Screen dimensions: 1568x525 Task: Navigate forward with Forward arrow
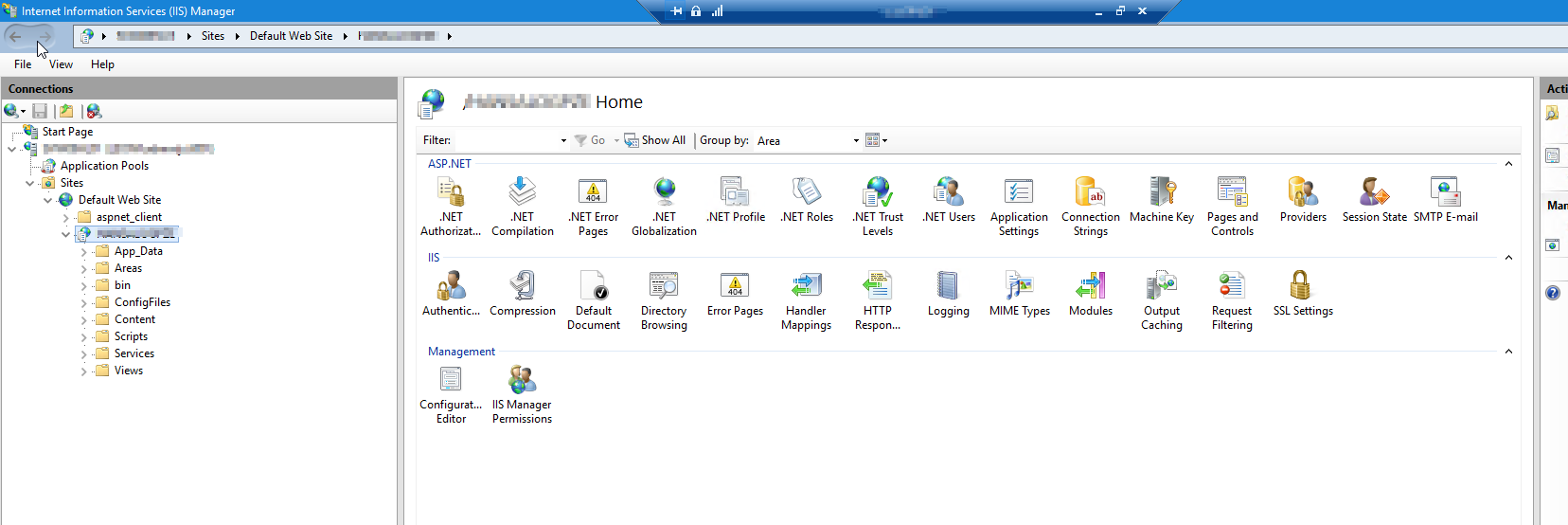coord(44,36)
